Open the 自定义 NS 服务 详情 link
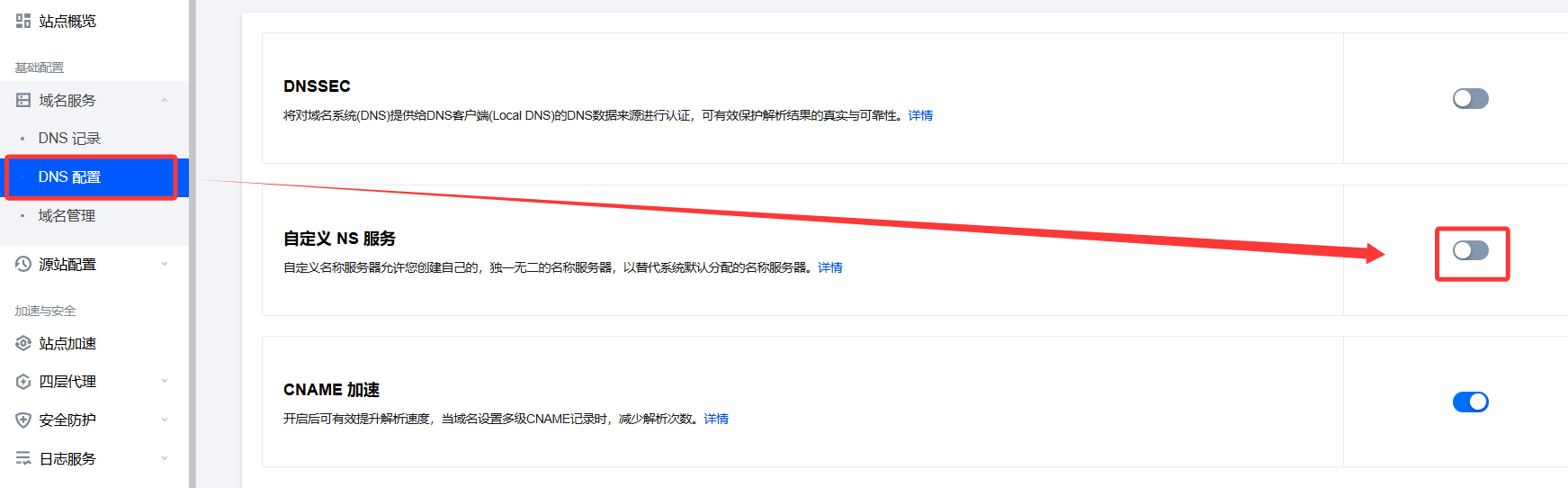This screenshot has width=1568, height=488. coord(829,267)
